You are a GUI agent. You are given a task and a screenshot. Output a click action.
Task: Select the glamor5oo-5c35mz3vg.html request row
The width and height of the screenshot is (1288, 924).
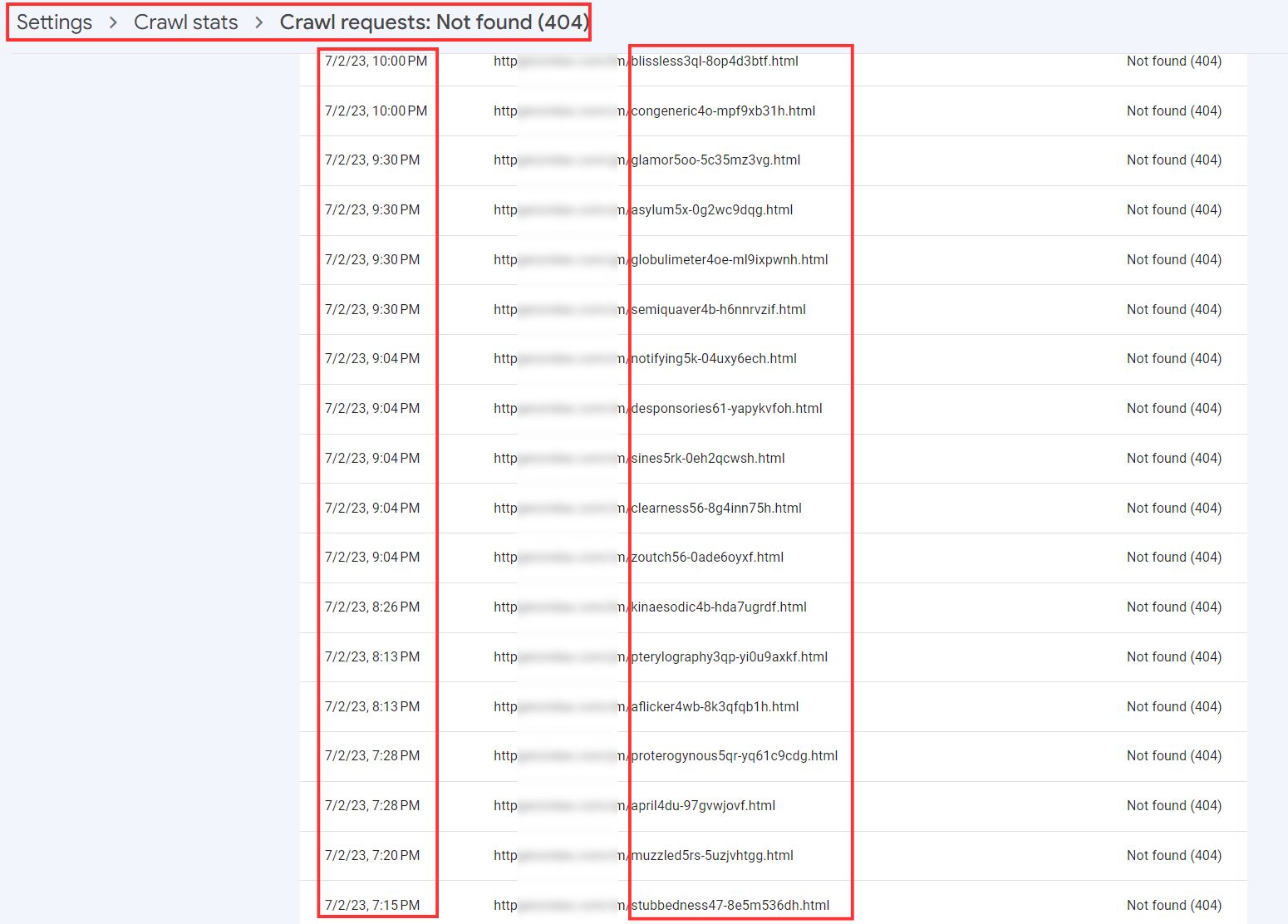coord(773,160)
